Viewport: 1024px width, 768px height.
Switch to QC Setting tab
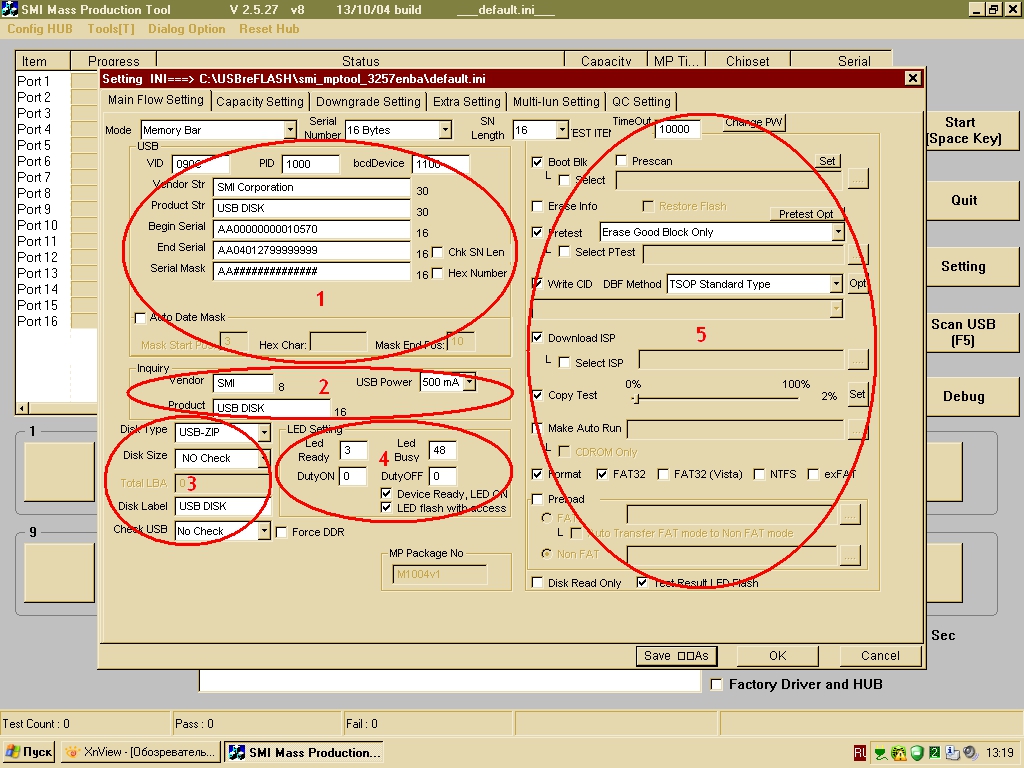point(641,101)
